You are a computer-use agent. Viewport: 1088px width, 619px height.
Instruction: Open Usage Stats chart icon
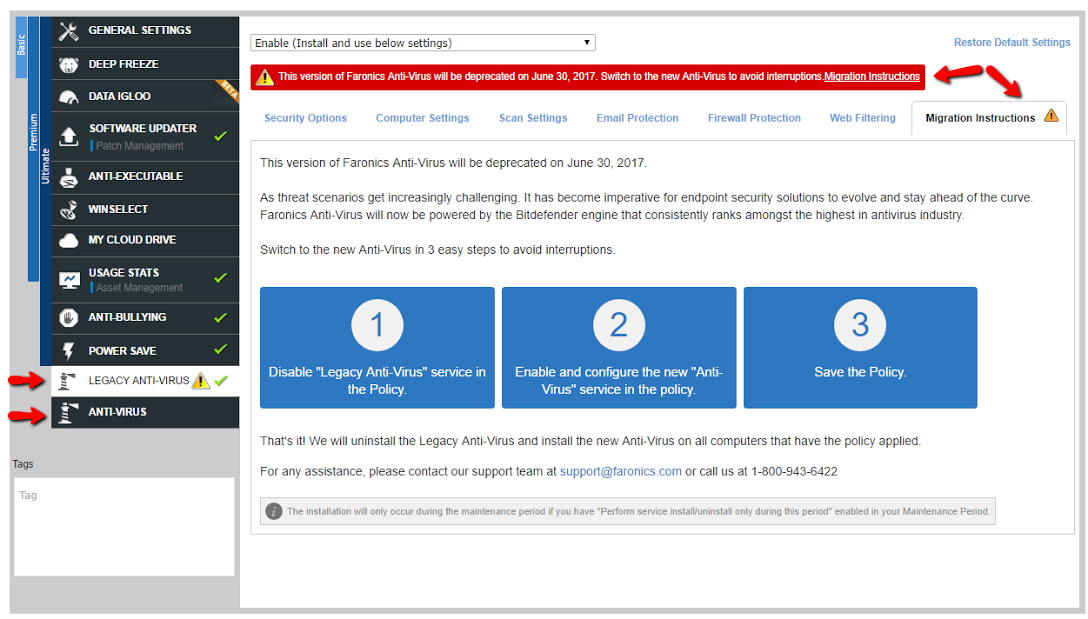pyautogui.click(x=69, y=280)
